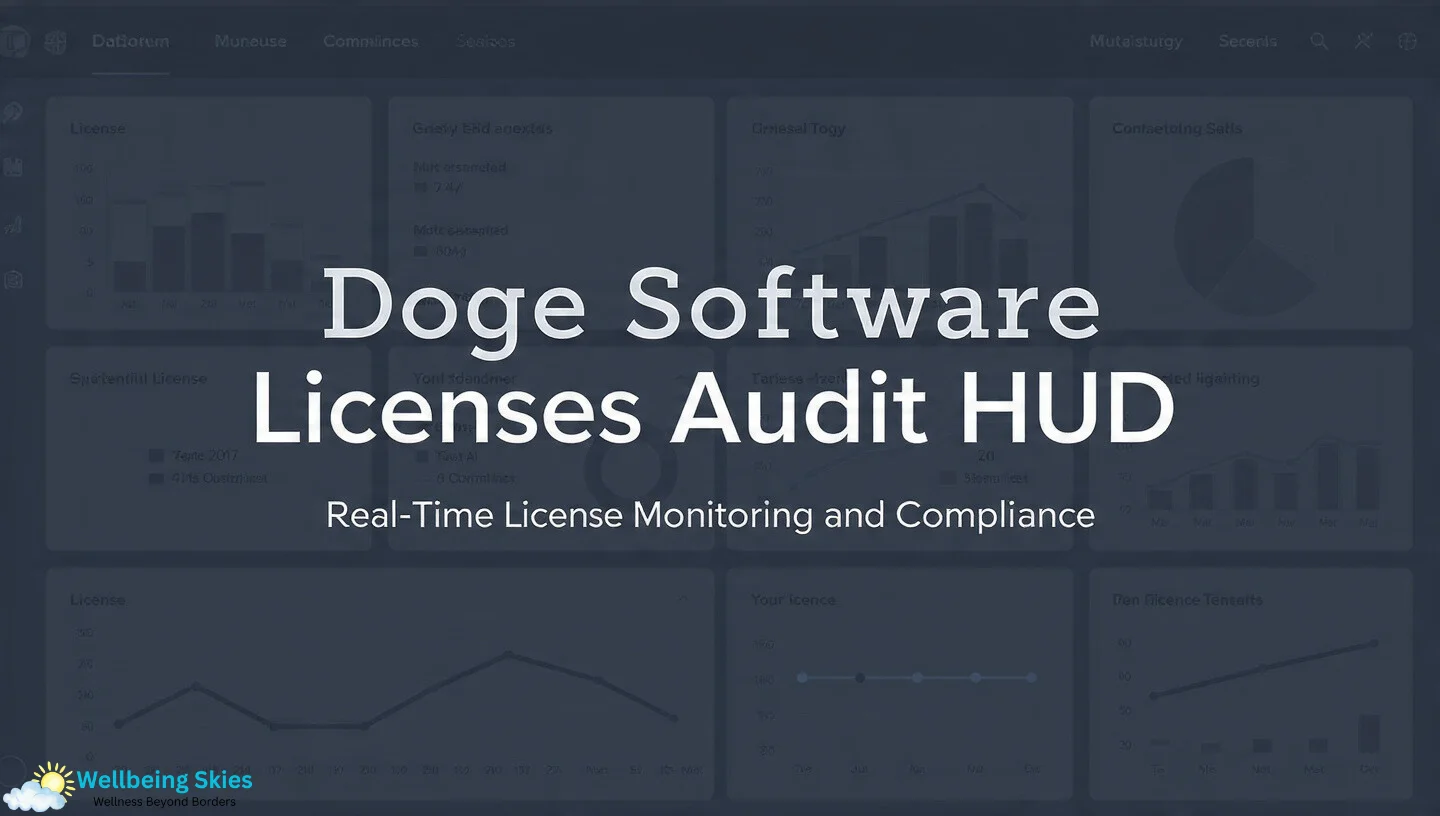The image size is (1440, 816).
Task: Select the grid/apps icon beside the logo
Action: point(54,41)
